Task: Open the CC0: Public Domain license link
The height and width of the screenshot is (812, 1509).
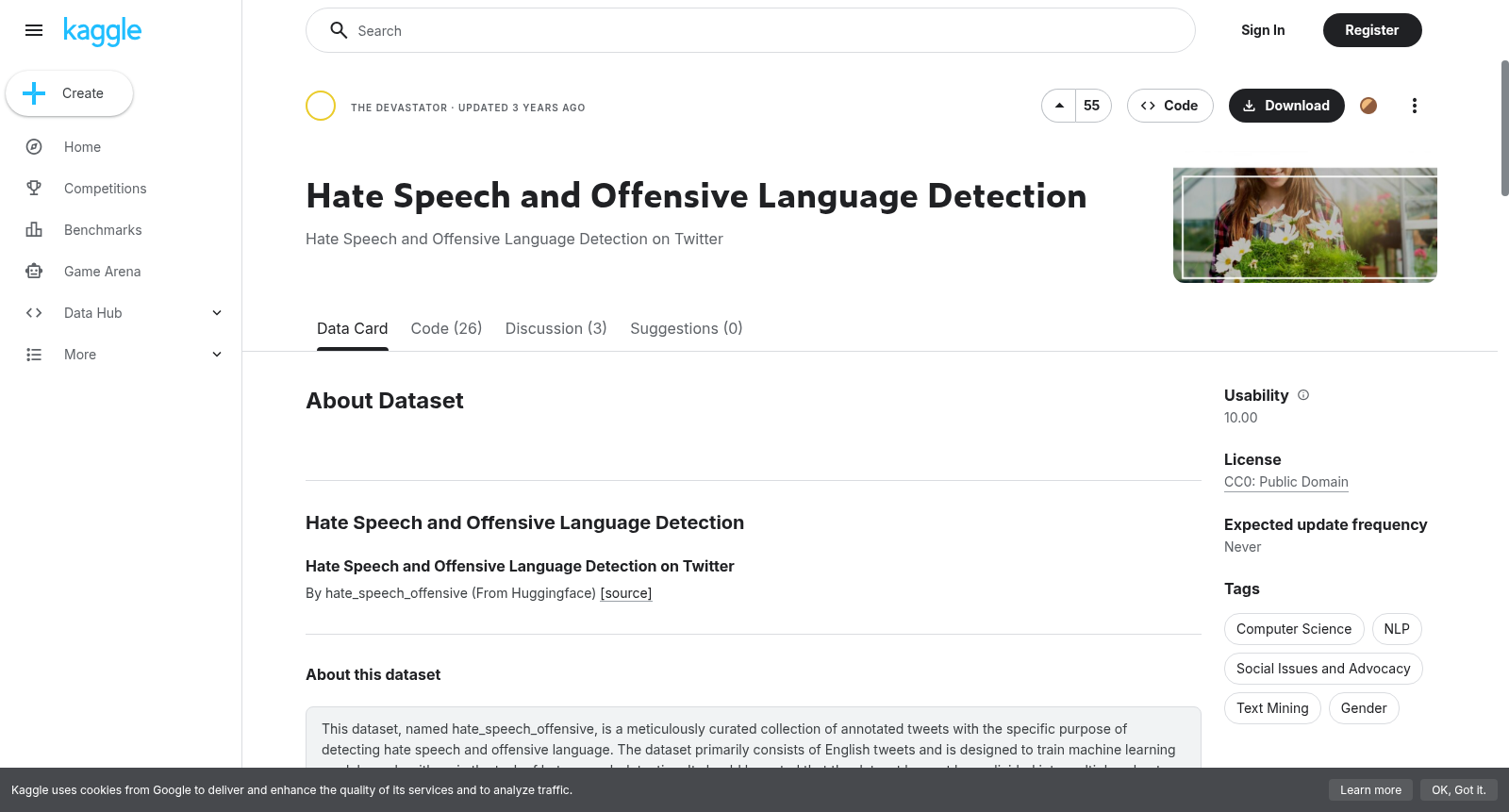Action: pos(1286,482)
